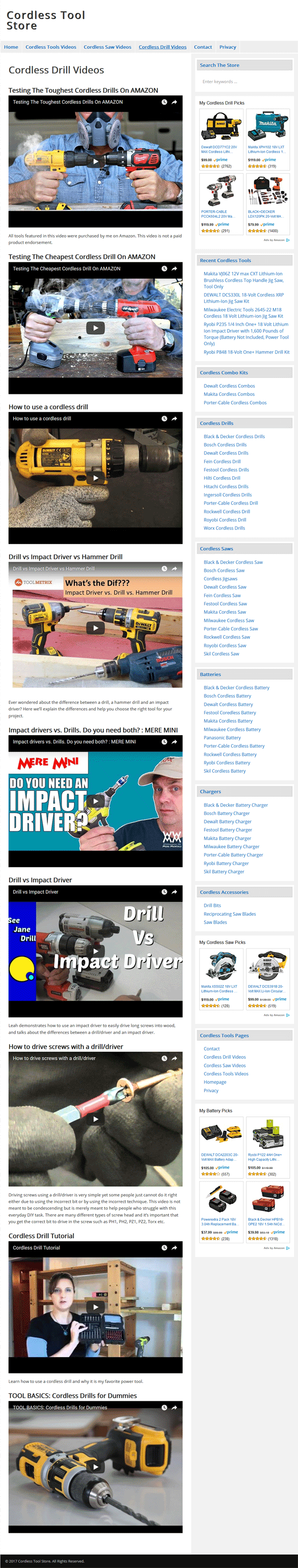Click Ads by Amazon icon under My Cordless Drill Picks

288,240
